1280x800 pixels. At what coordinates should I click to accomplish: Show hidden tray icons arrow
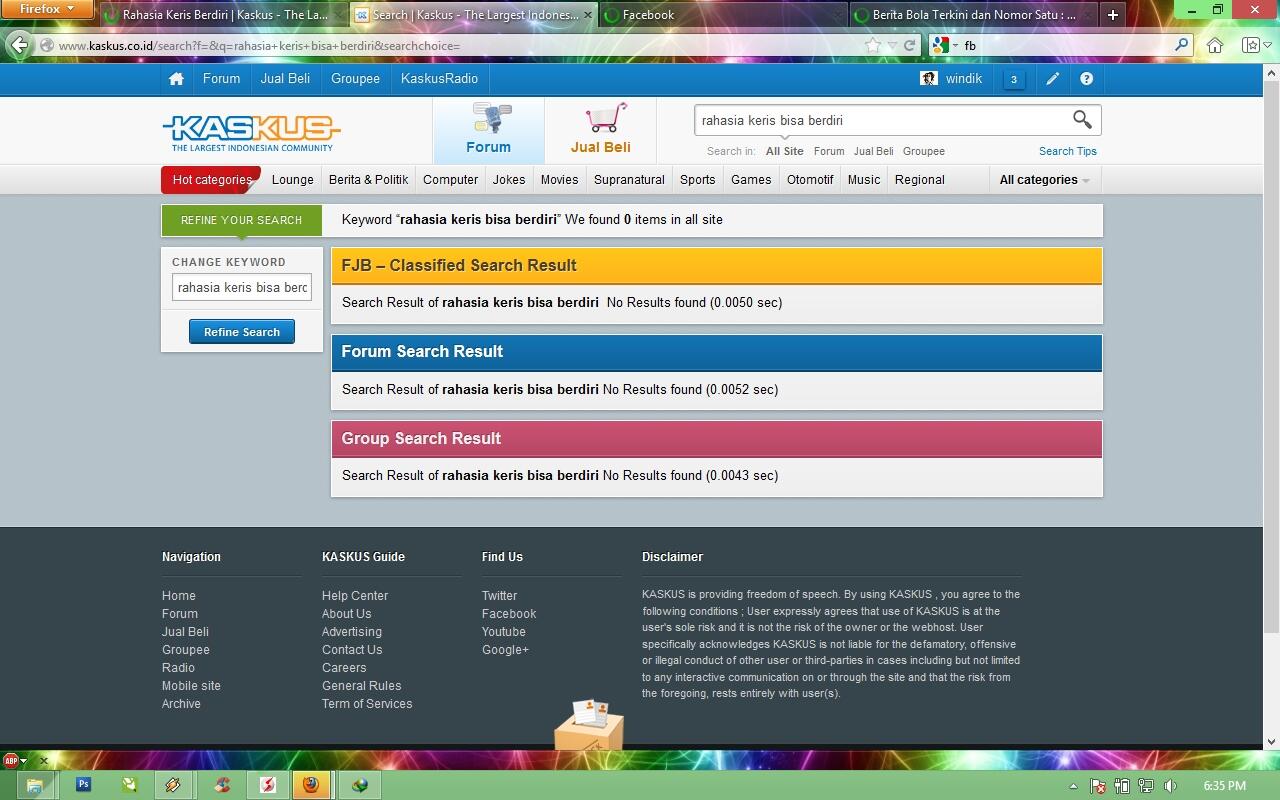tap(1074, 786)
